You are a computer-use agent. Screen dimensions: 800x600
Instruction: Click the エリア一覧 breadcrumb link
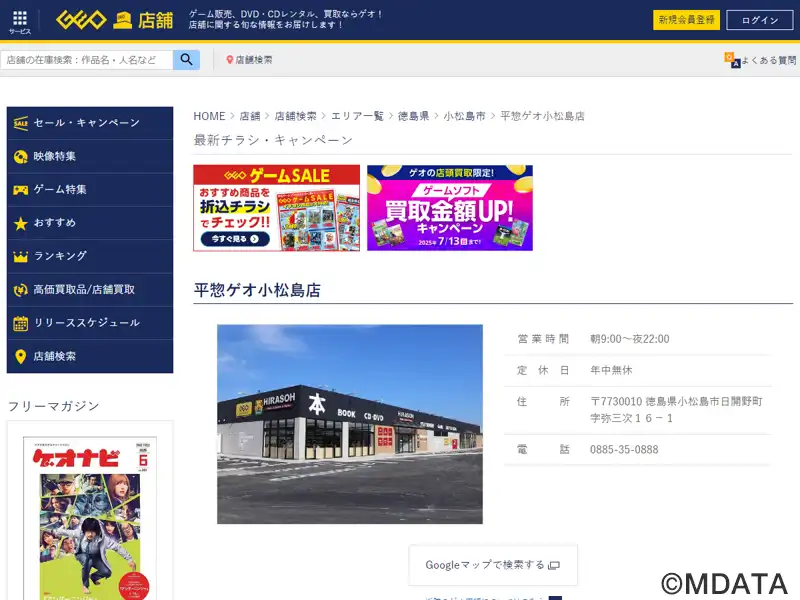tap(357, 116)
